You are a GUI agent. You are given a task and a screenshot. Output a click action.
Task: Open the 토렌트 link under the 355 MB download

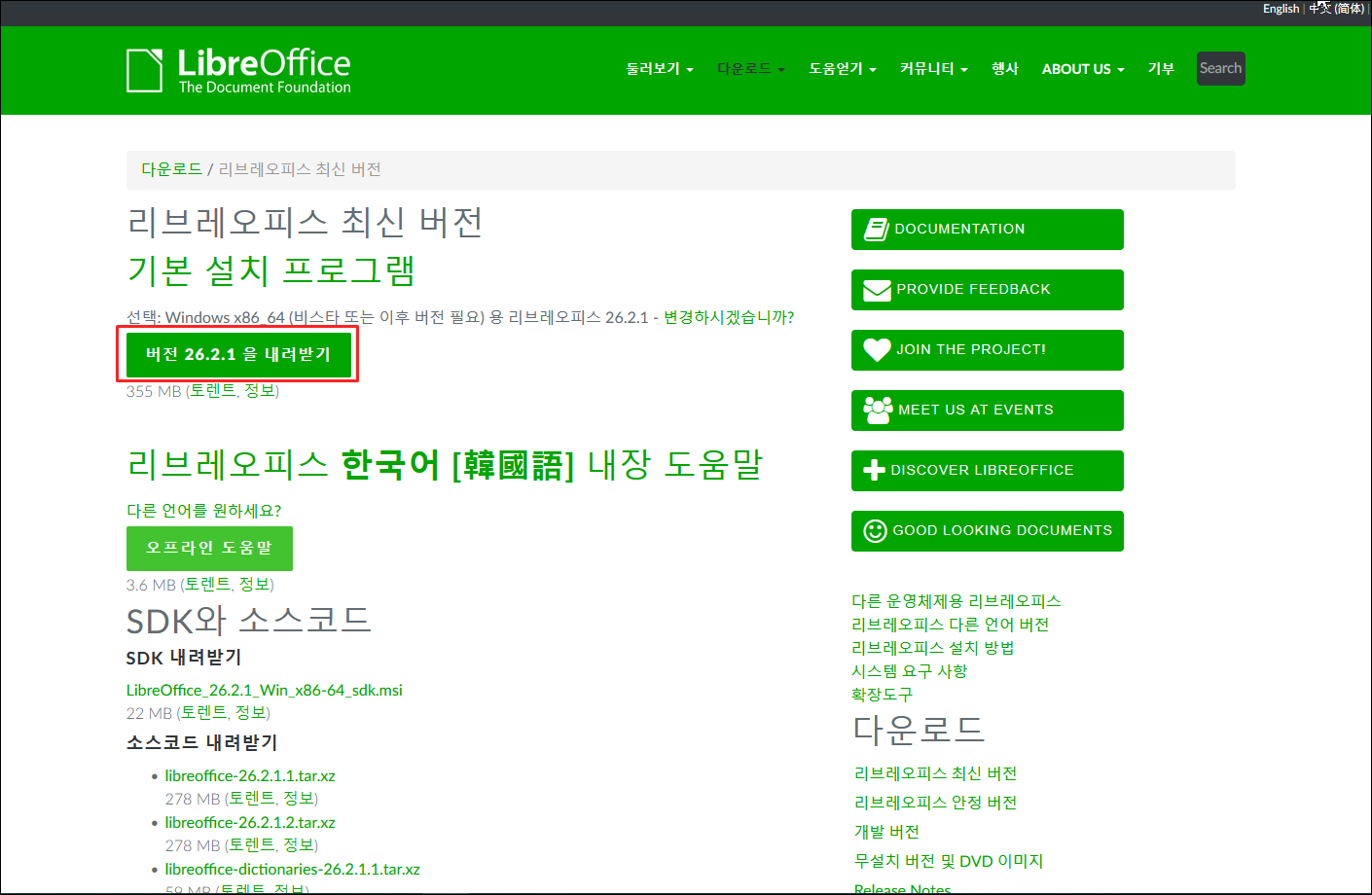coord(213,391)
